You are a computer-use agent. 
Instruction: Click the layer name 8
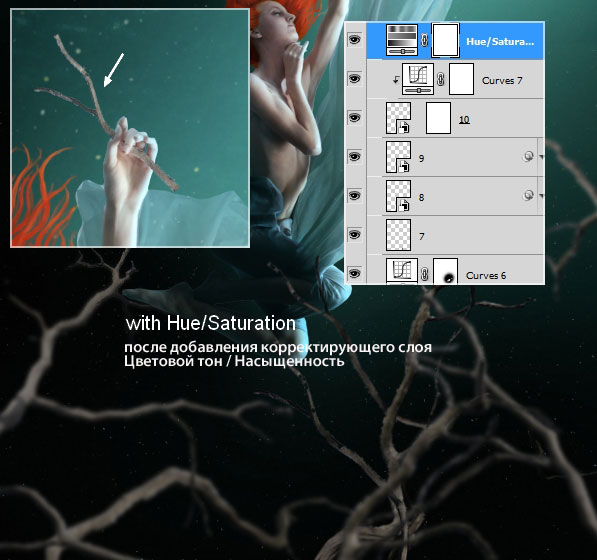point(421,198)
